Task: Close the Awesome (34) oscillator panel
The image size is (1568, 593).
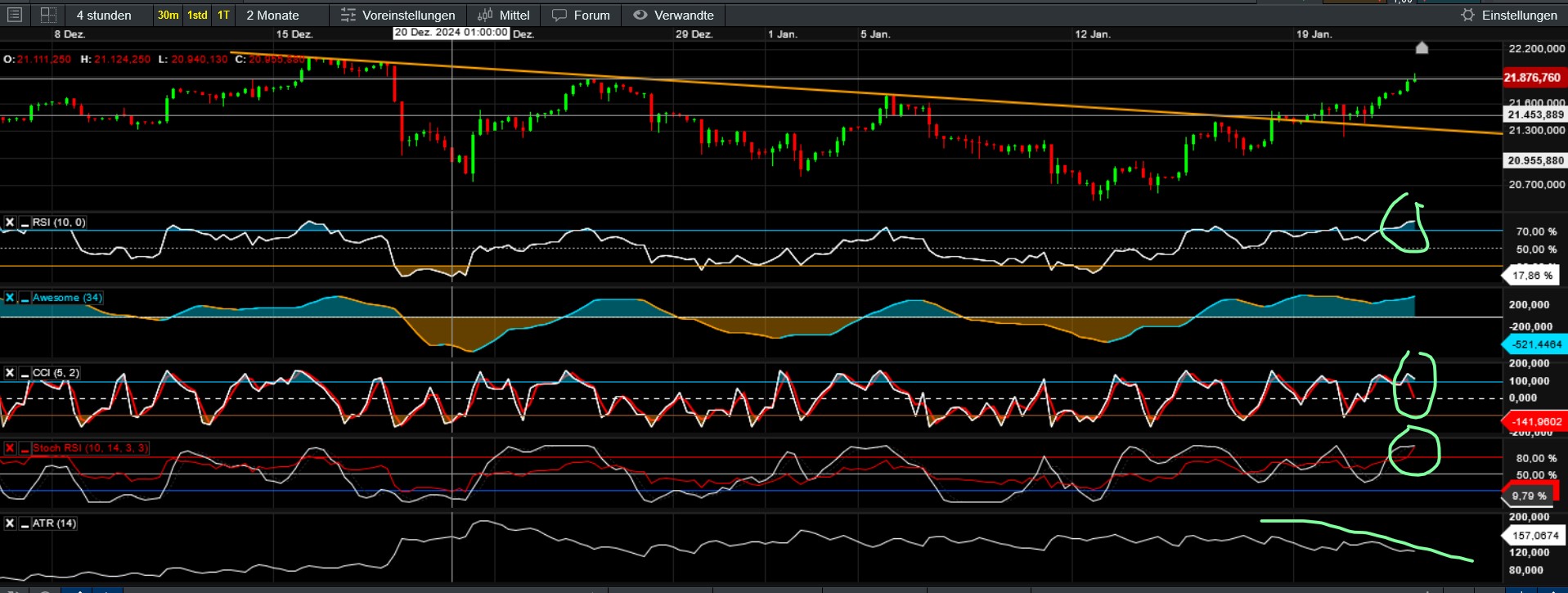Action: click(10, 298)
